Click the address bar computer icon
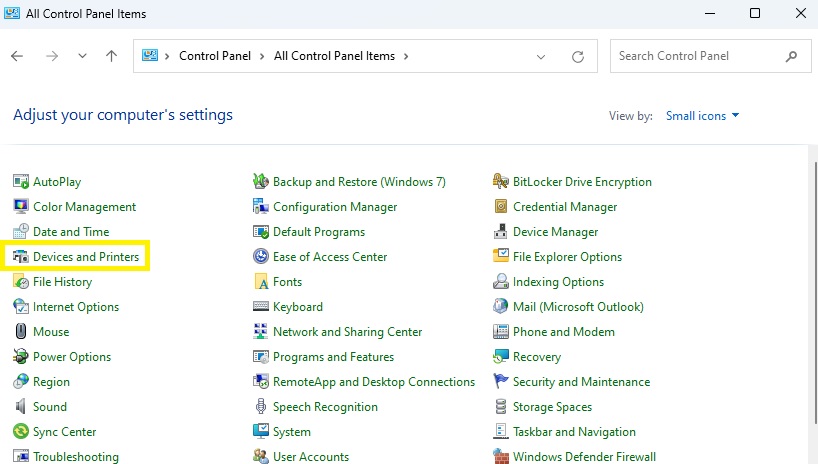This screenshot has width=818, height=464. [x=150, y=55]
